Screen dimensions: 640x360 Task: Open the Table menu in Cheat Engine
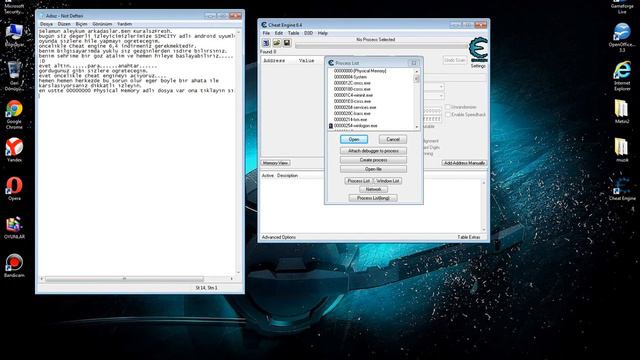pos(293,33)
